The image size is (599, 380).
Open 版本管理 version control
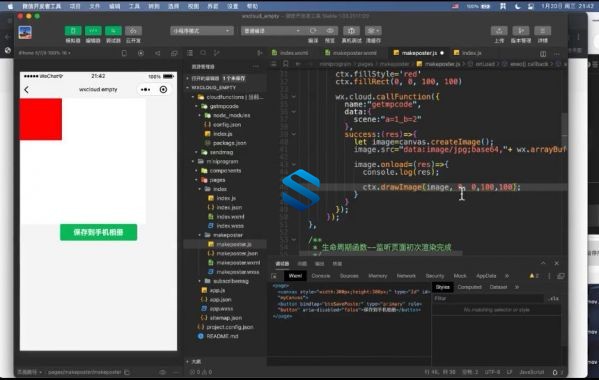coord(521,31)
